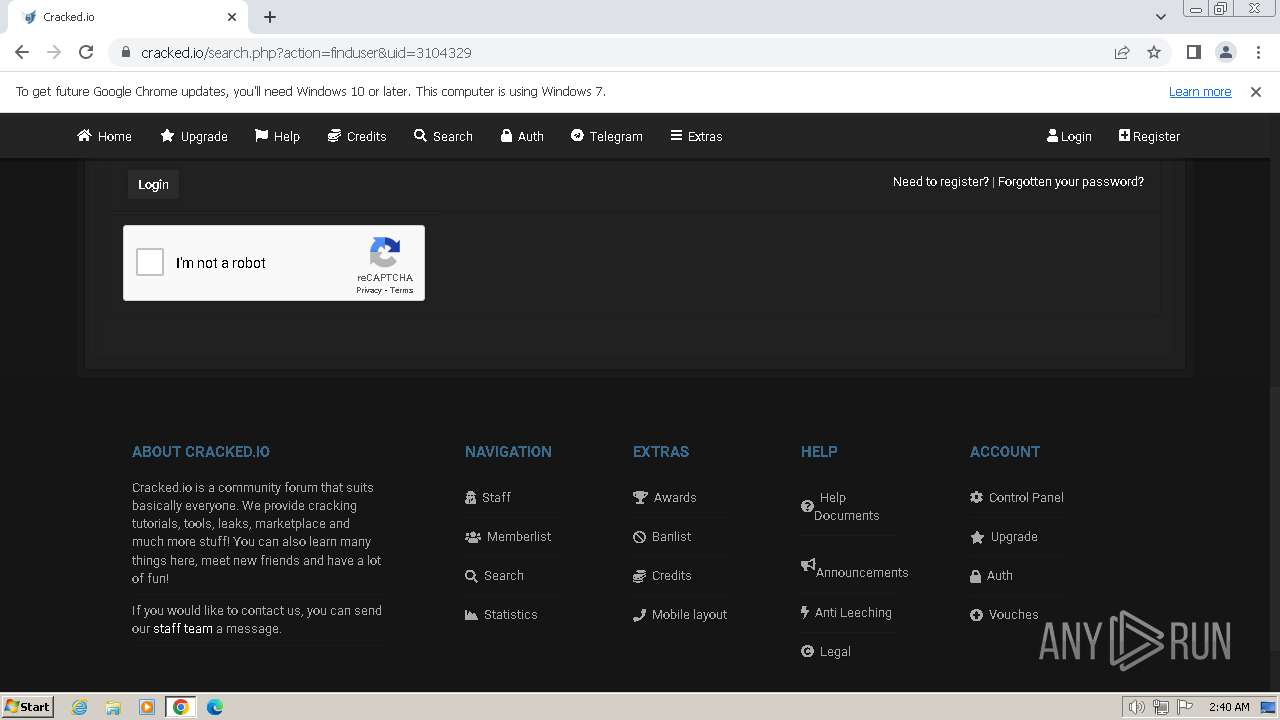Click the site lock icon
Screen dimensions: 1280x720
[125, 52]
